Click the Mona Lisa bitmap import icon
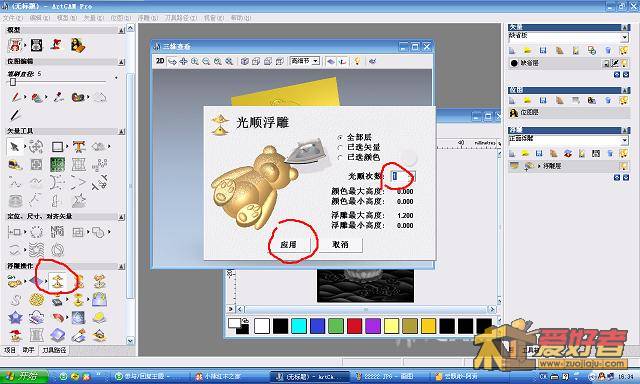 pos(78,45)
